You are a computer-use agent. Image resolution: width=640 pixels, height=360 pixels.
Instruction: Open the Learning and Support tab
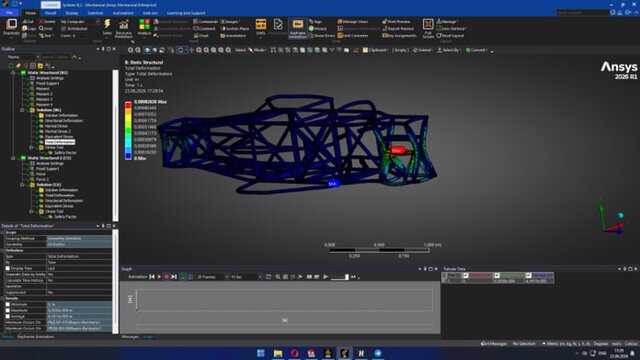pos(186,13)
